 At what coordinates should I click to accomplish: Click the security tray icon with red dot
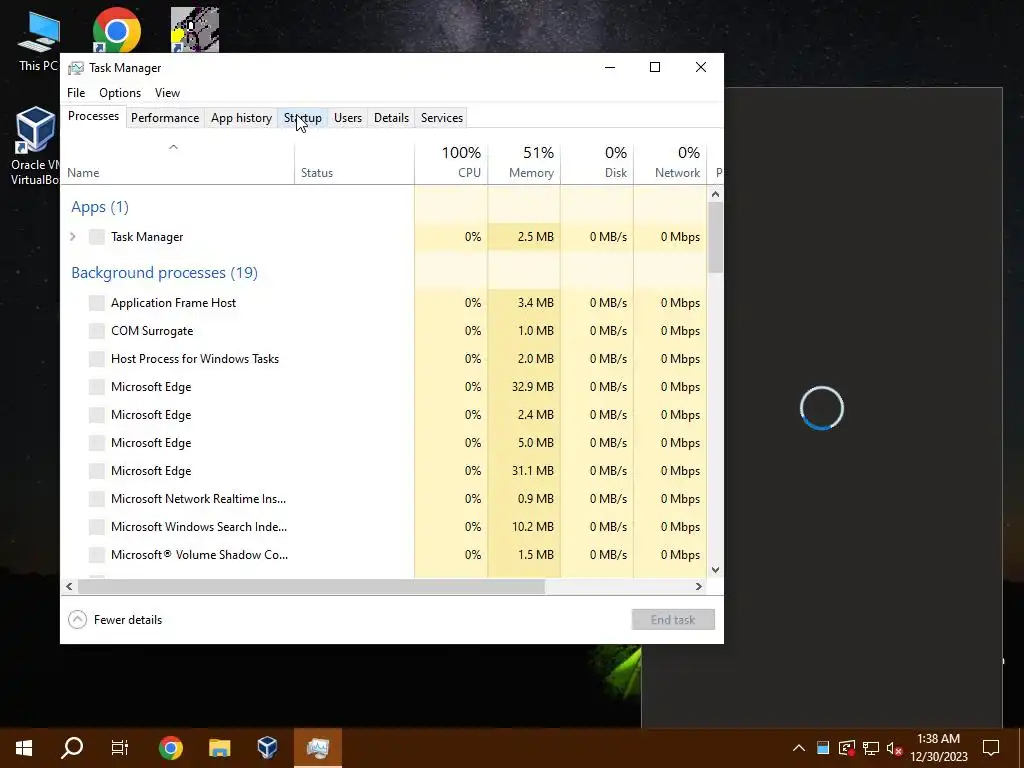click(x=847, y=748)
